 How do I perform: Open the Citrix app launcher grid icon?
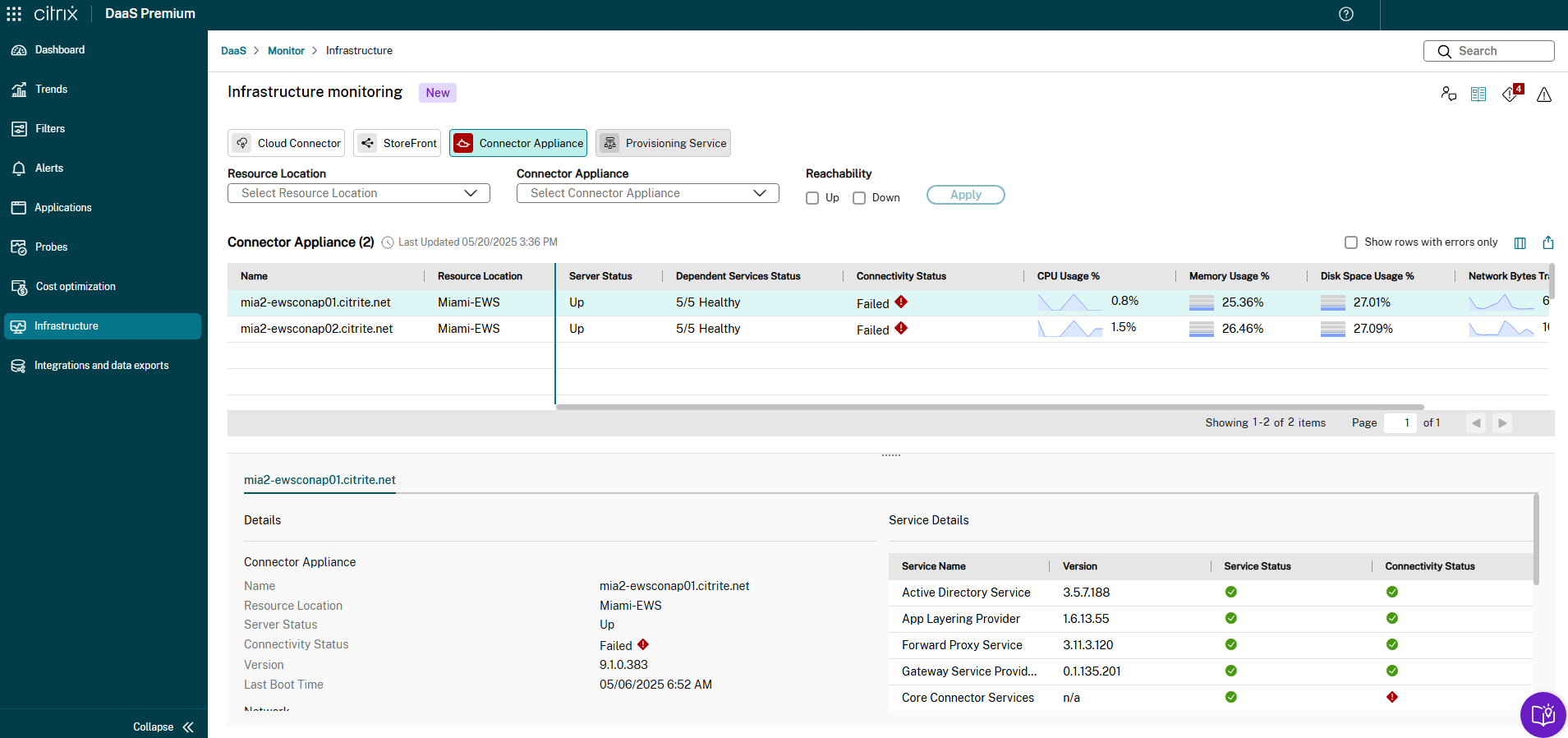pyautogui.click(x=14, y=14)
